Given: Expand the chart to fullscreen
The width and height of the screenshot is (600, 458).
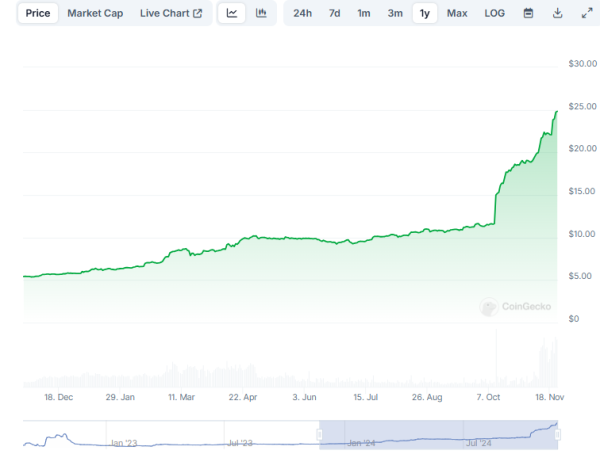Looking at the screenshot, I should coord(587,13).
